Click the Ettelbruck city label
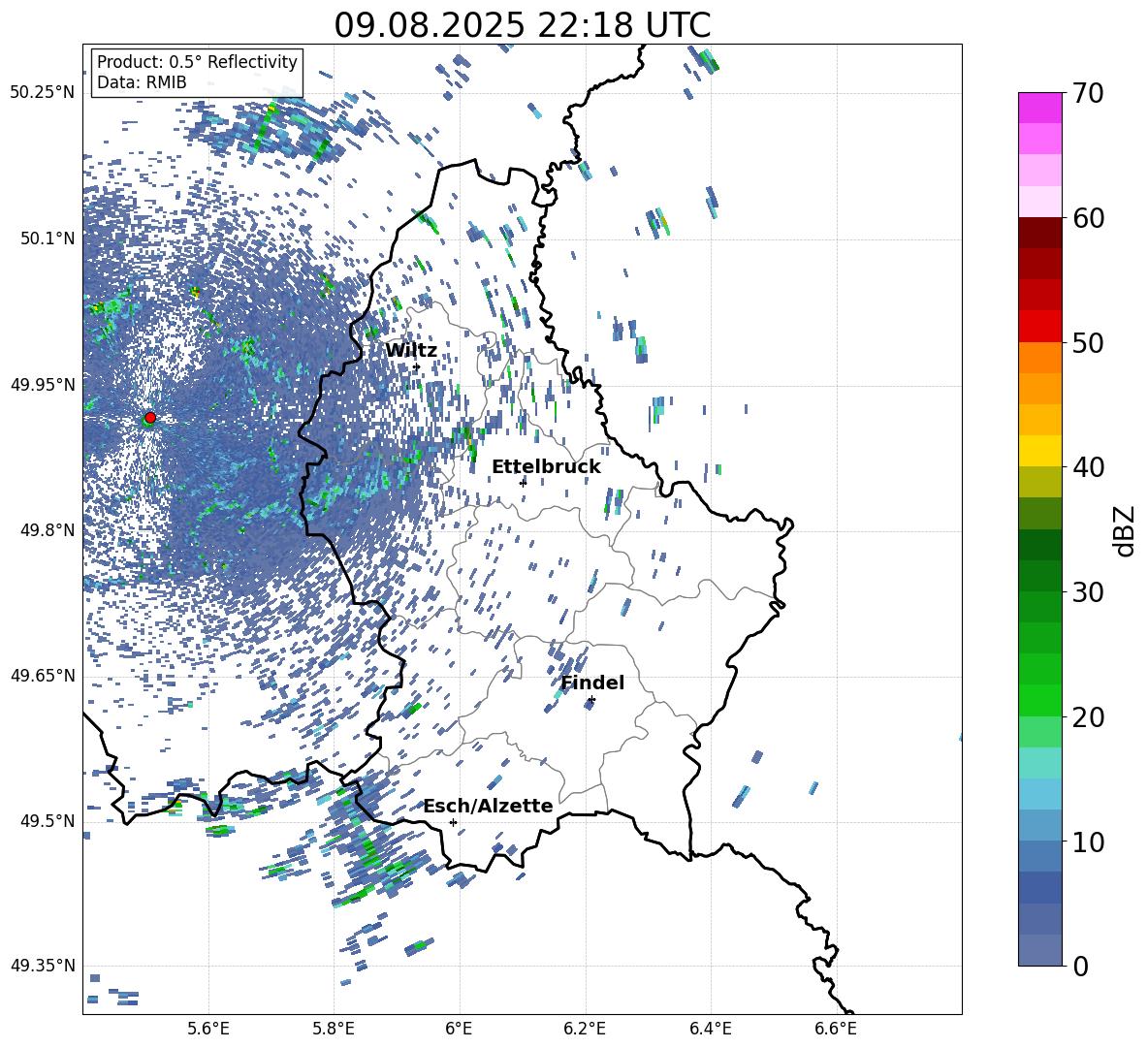1148x1048 pixels. [546, 467]
